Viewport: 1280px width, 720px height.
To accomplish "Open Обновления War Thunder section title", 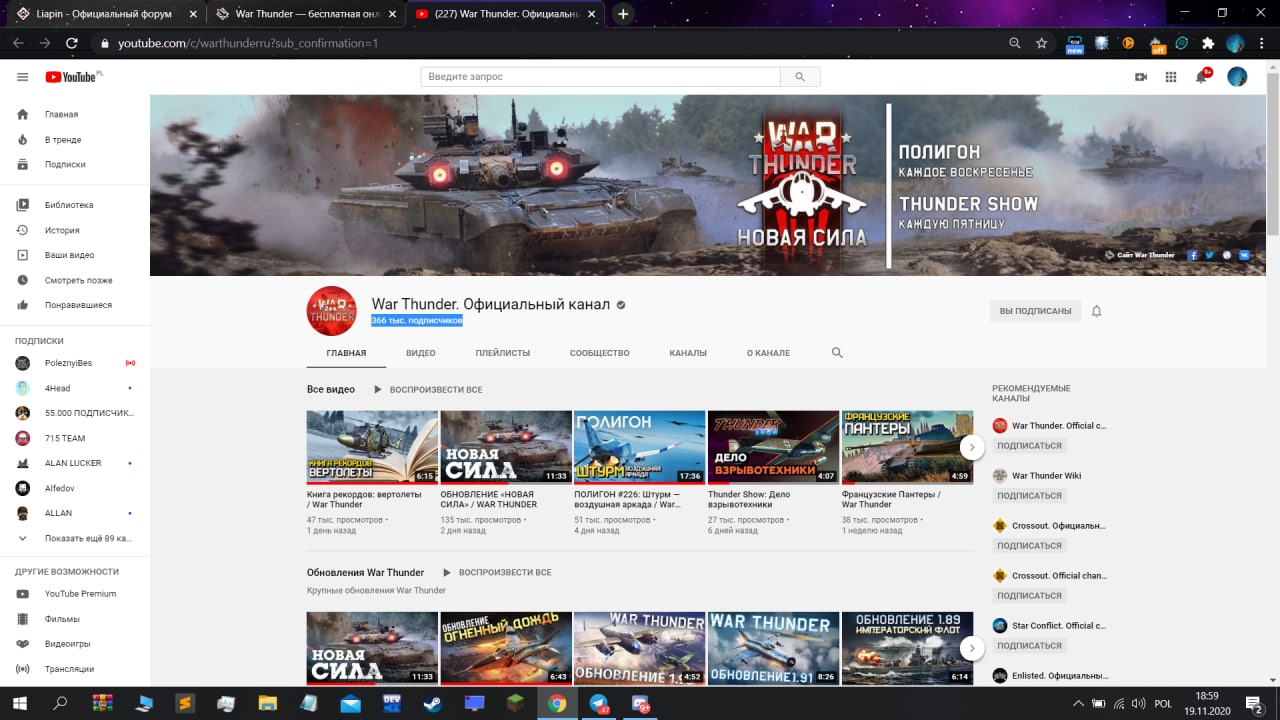I will 366,572.
